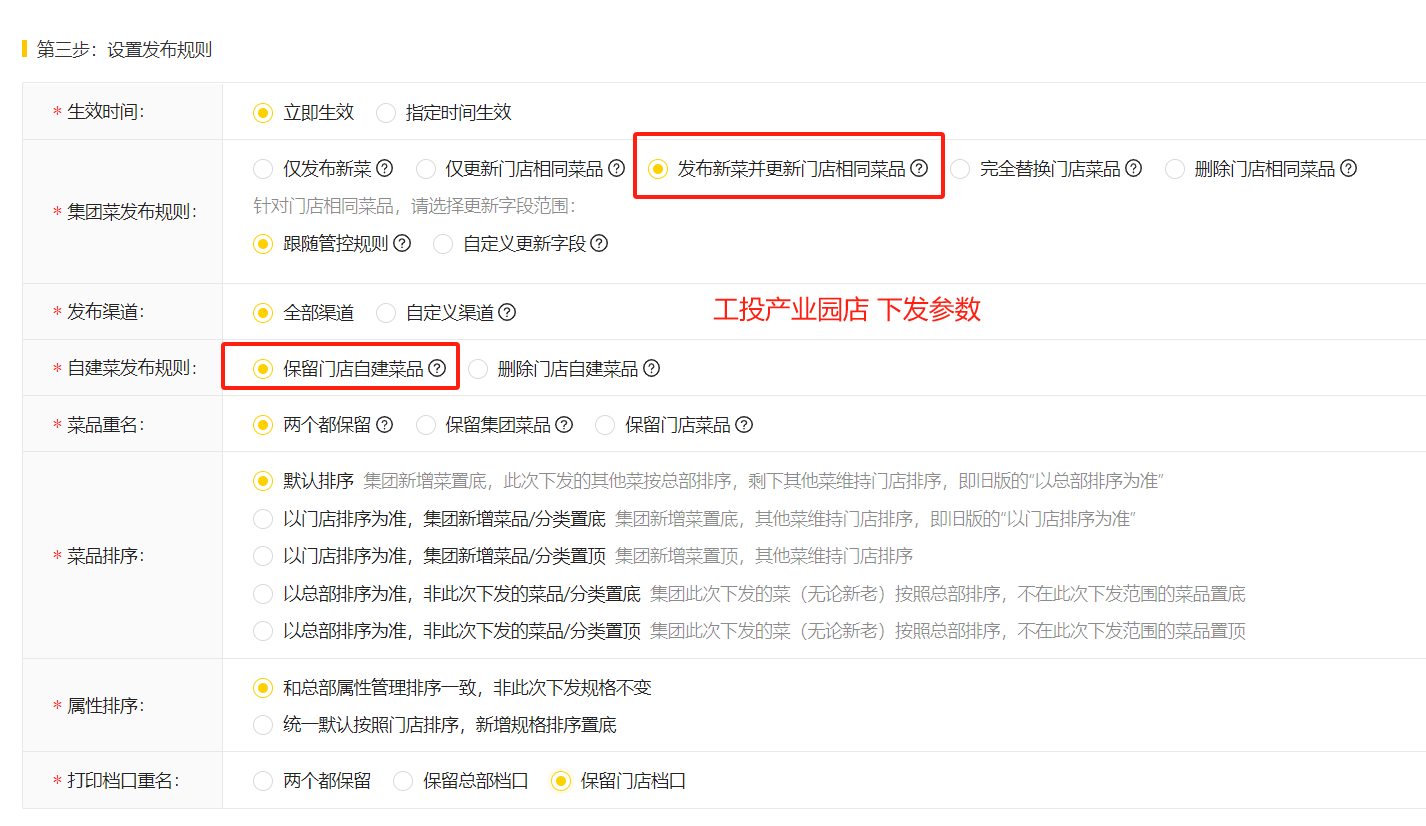Select 删除门店自建菜品 option
The image size is (1426, 826).
click(x=478, y=369)
